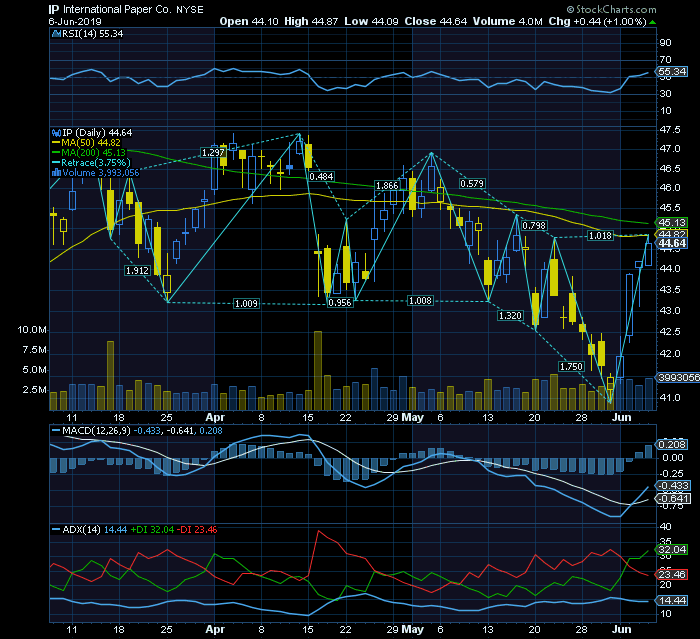Screen dimensions: 700x639
Task: Click the 1.912 retrace label
Action: 137,271
